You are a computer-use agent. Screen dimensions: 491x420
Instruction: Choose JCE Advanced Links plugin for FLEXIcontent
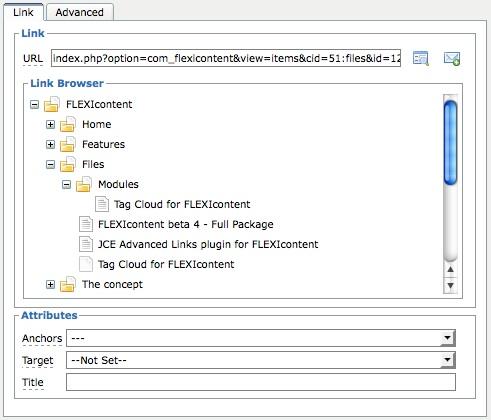click(208, 244)
